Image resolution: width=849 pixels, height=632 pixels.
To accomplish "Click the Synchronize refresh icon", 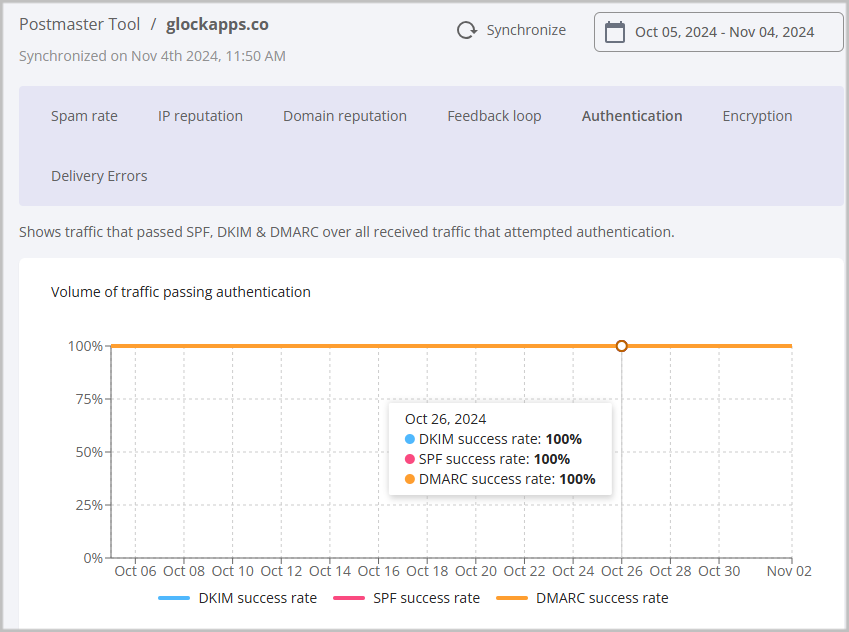I will click(x=466, y=31).
